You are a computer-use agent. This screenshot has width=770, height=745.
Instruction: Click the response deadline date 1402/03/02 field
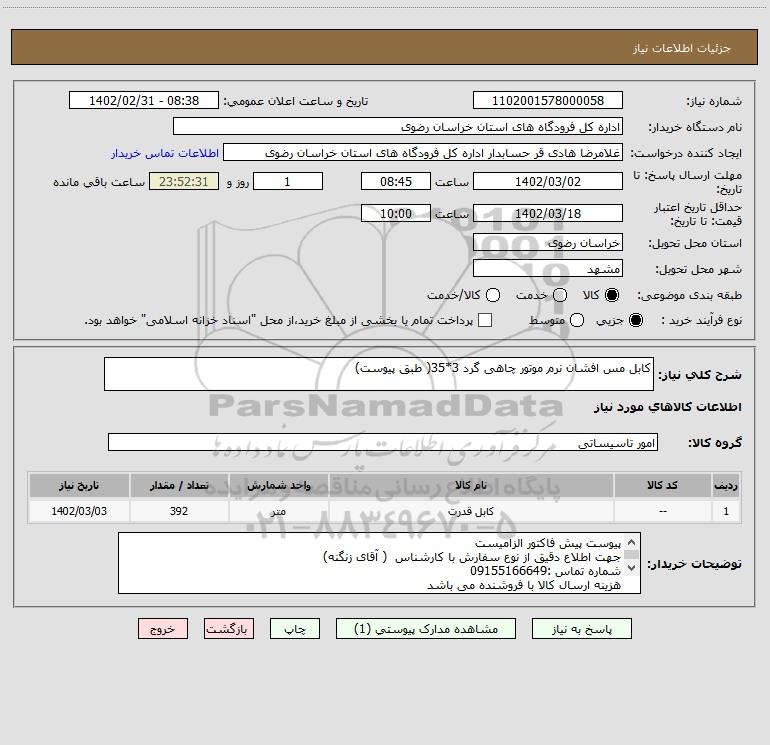click(548, 181)
